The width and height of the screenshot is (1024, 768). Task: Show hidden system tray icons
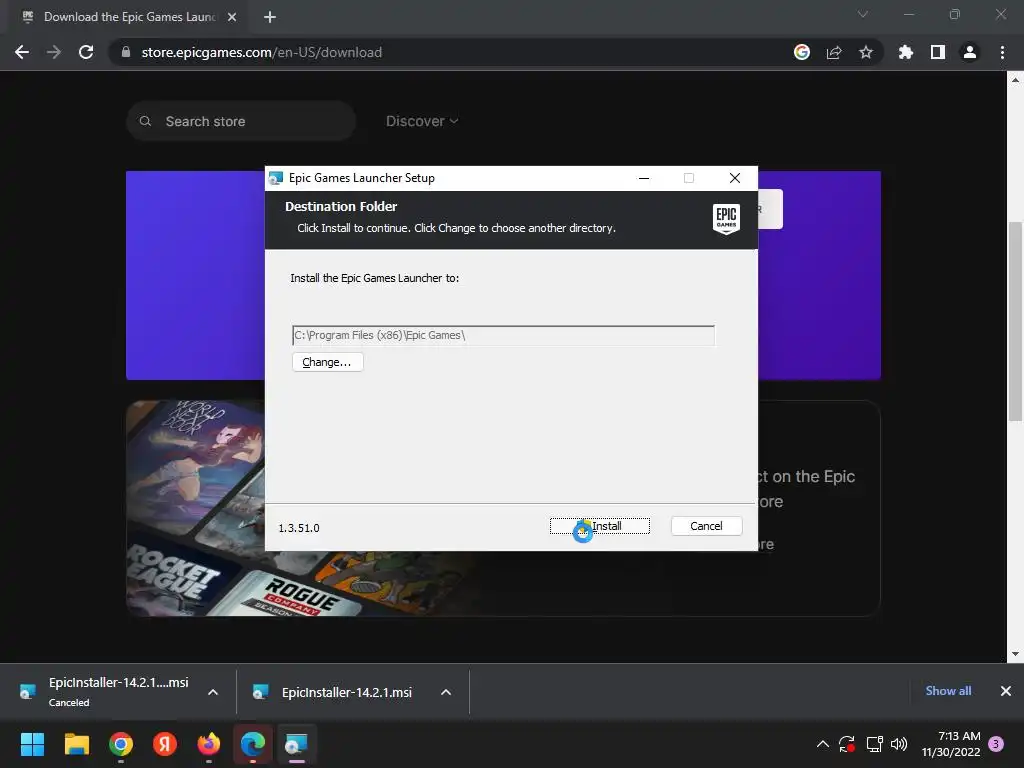pyautogui.click(x=823, y=744)
